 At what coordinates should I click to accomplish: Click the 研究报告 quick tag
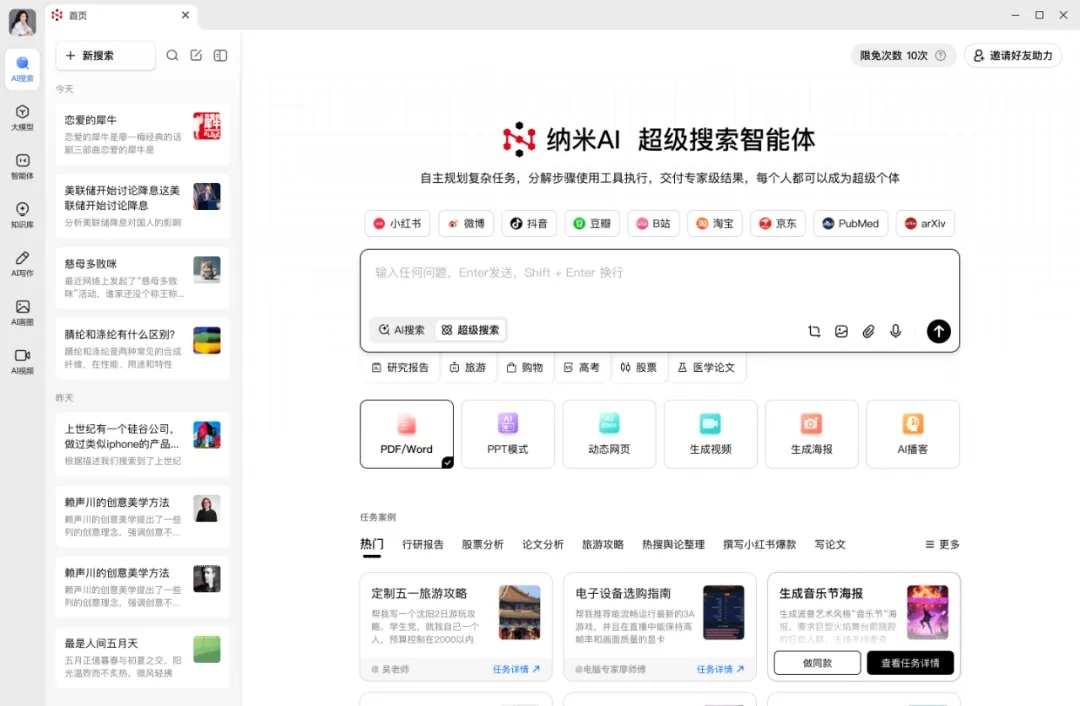click(400, 367)
